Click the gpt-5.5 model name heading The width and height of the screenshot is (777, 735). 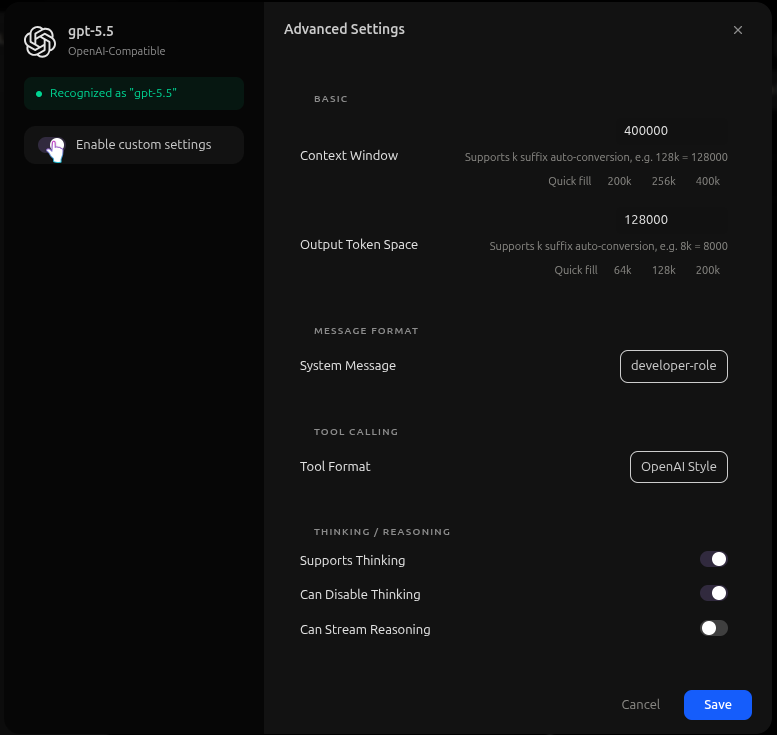[91, 31]
